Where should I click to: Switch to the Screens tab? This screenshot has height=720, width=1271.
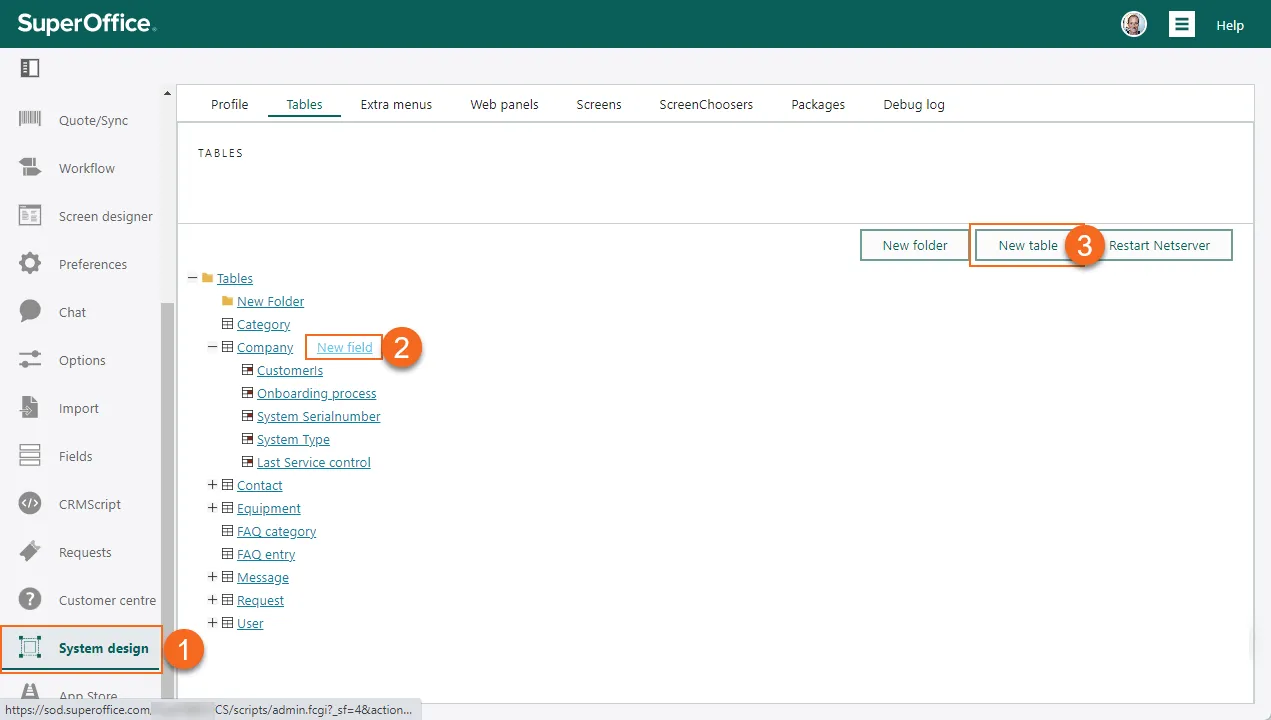[599, 104]
